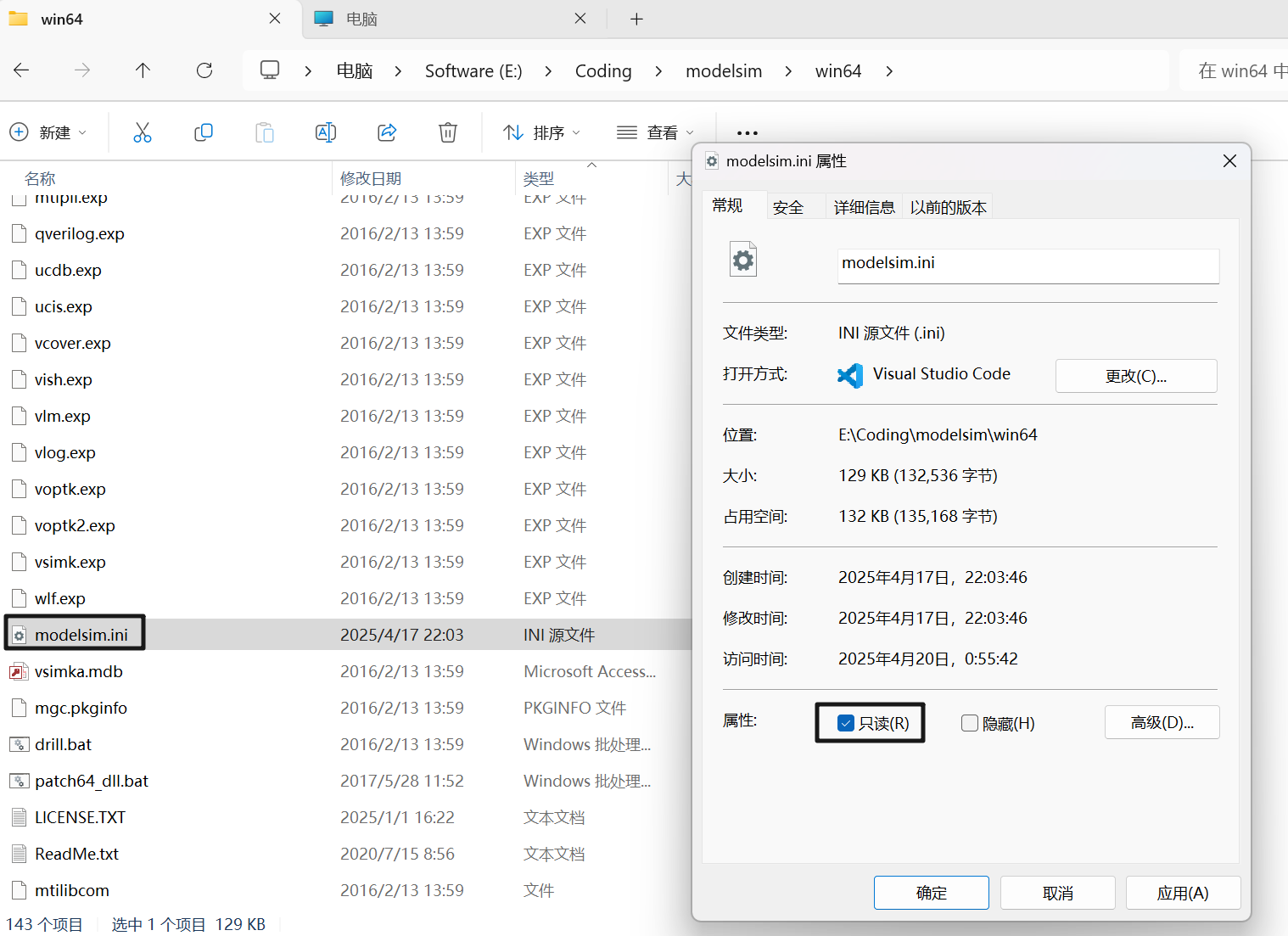Toggle the 隐藏(H) hidden checkbox
Screen dimensions: 1288x936
pos(970,723)
